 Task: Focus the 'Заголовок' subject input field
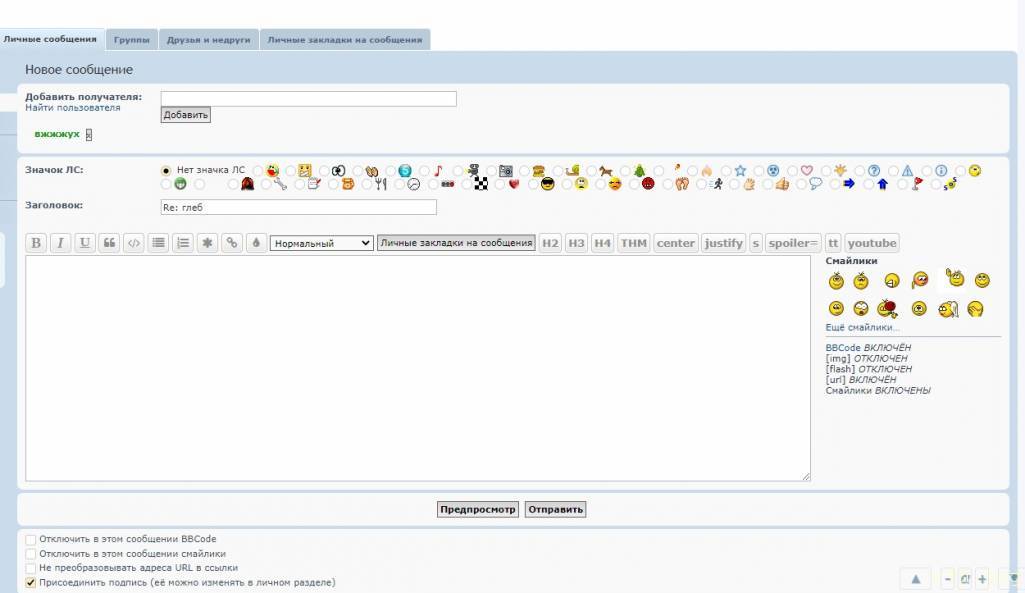point(298,207)
